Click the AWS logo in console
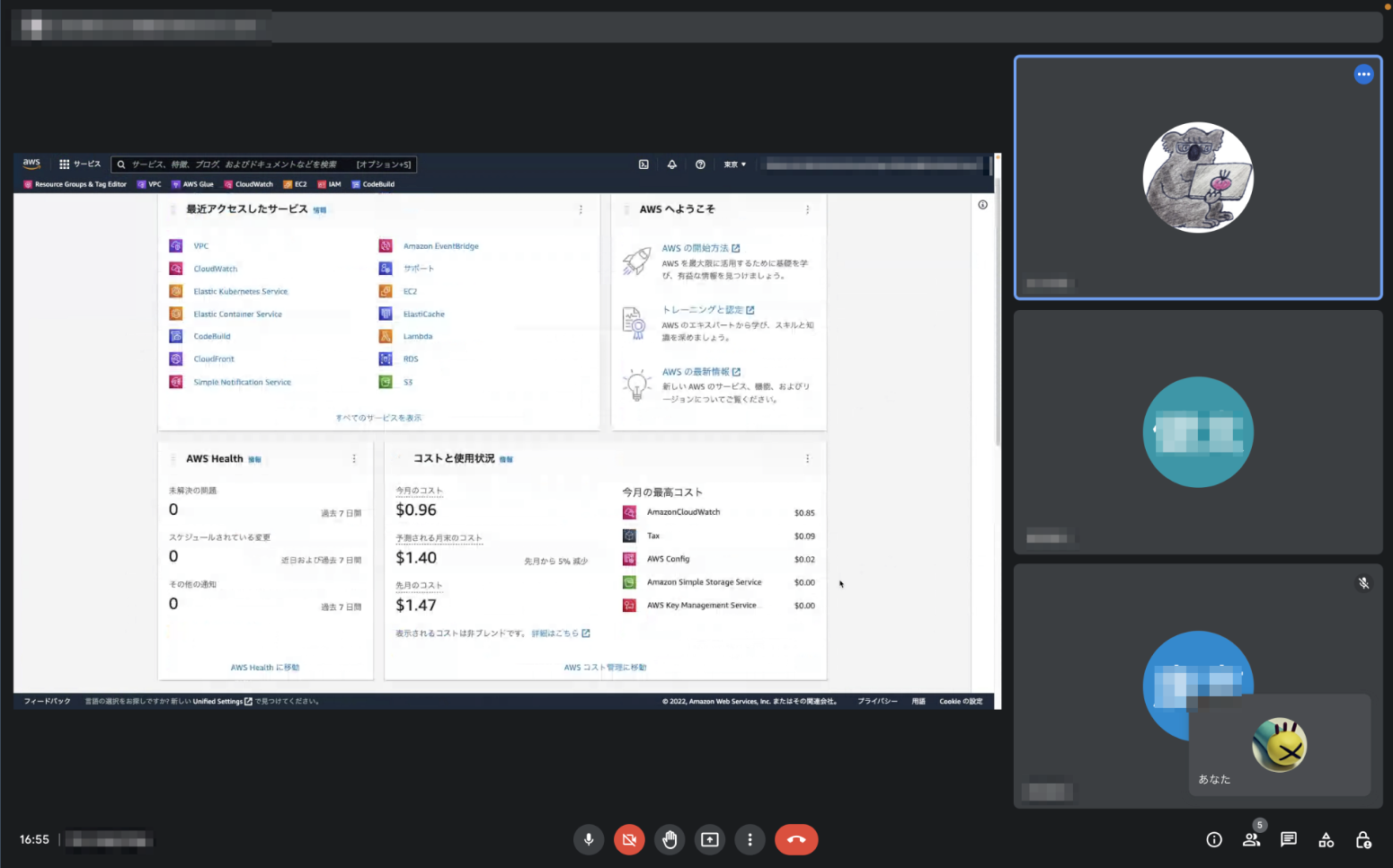The image size is (1393, 868). pos(31,164)
